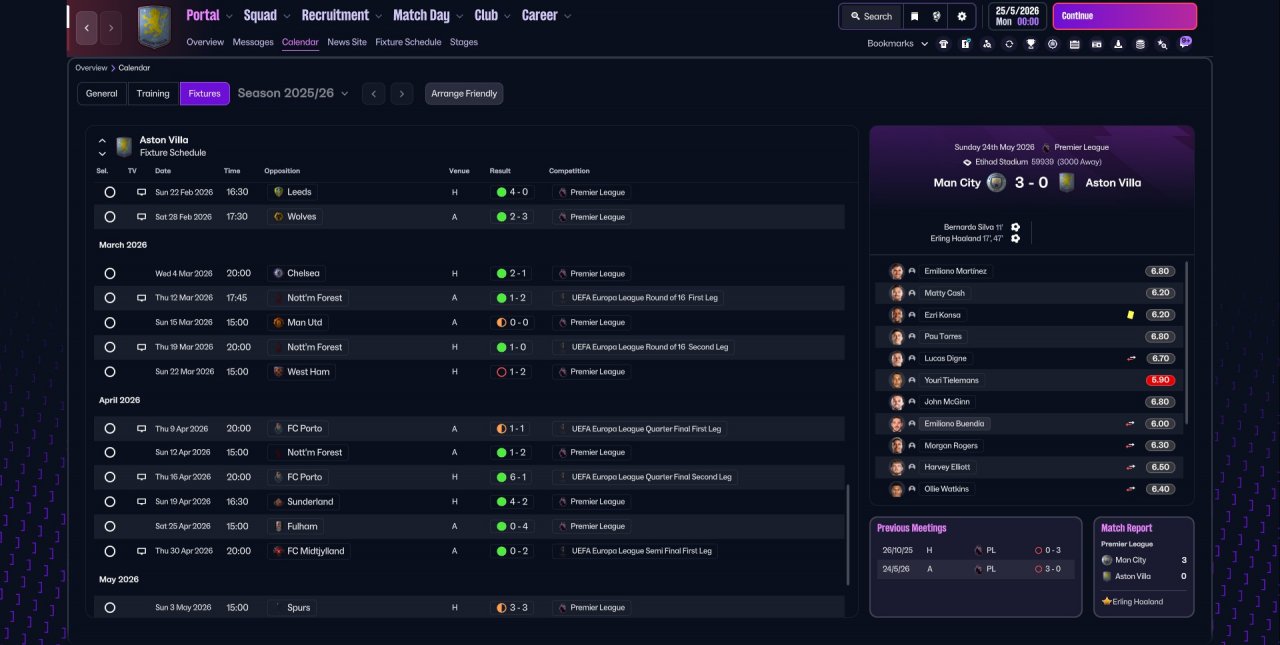Expand the Match Day menu chevron
Image resolution: width=1280 pixels, height=645 pixels.
click(x=459, y=16)
